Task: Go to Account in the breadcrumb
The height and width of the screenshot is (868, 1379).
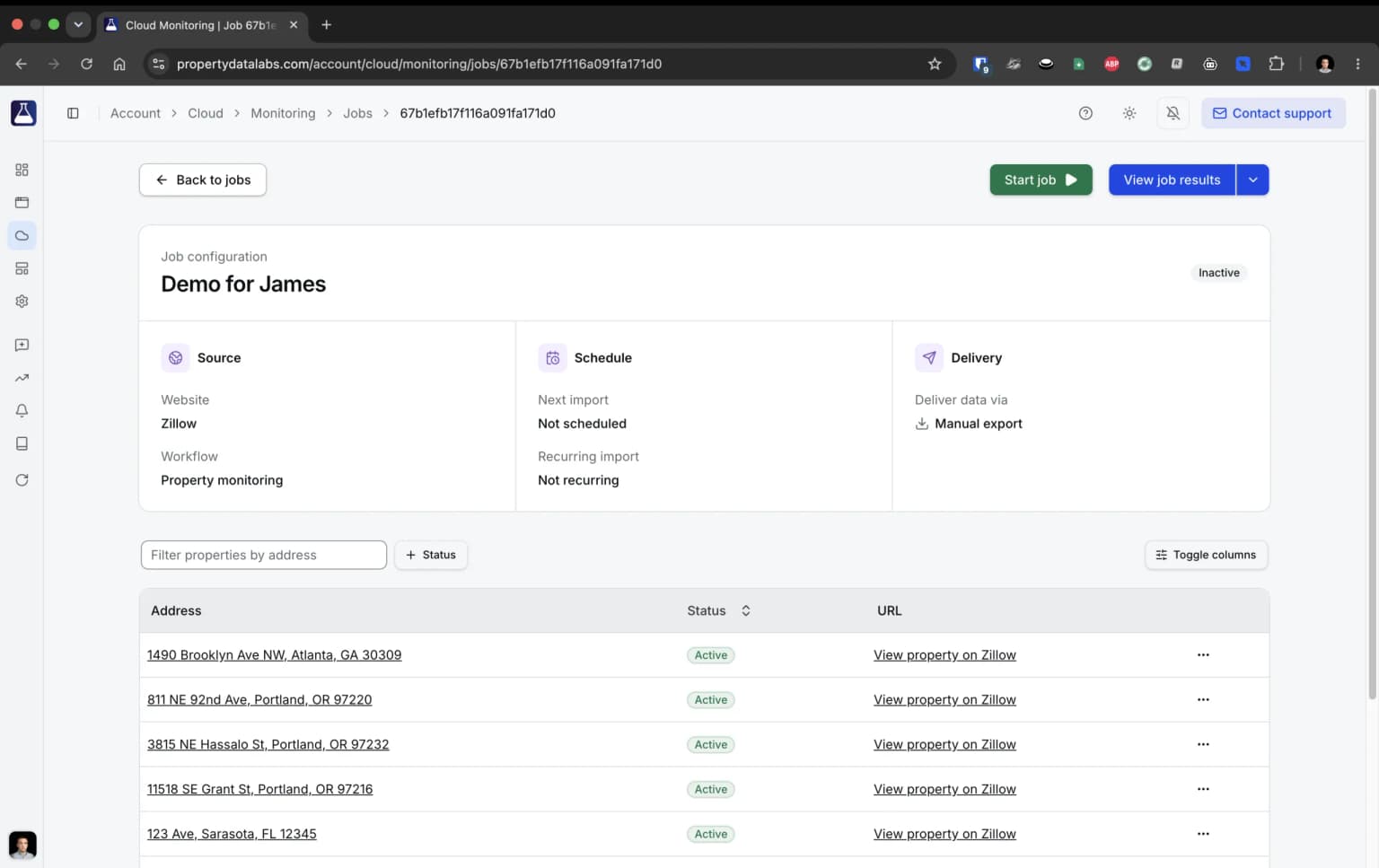Action: [136, 113]
